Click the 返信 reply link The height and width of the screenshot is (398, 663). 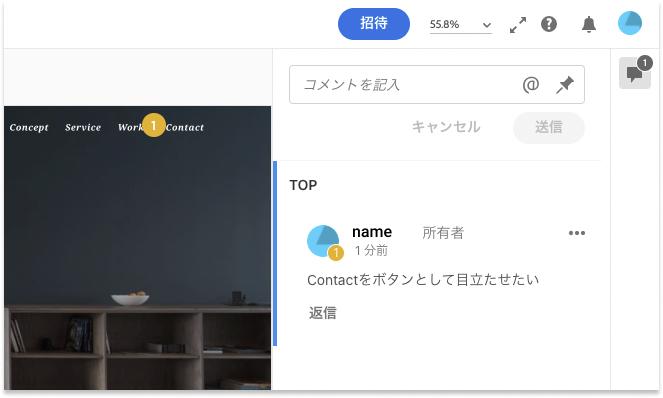click(323, 313)
